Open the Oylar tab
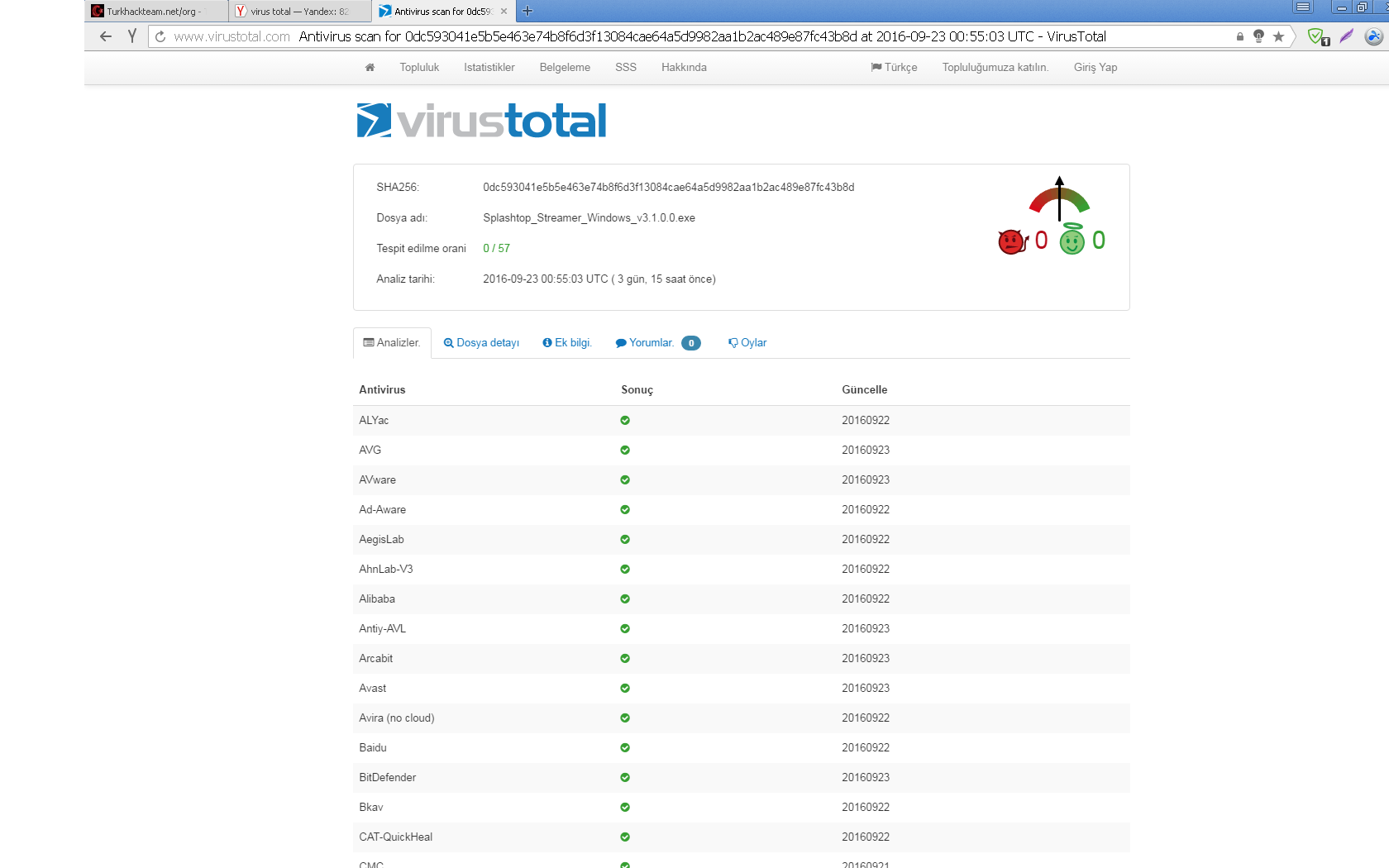Image resolution: width=1389 pixels, height=868 pixels. pyautogui.click(x=747, y=342)
